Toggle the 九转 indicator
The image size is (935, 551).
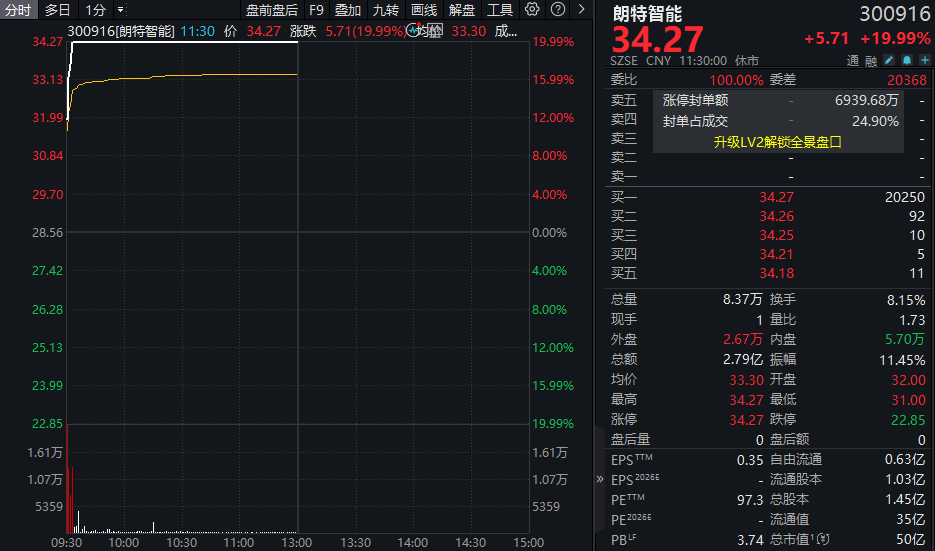386,10
